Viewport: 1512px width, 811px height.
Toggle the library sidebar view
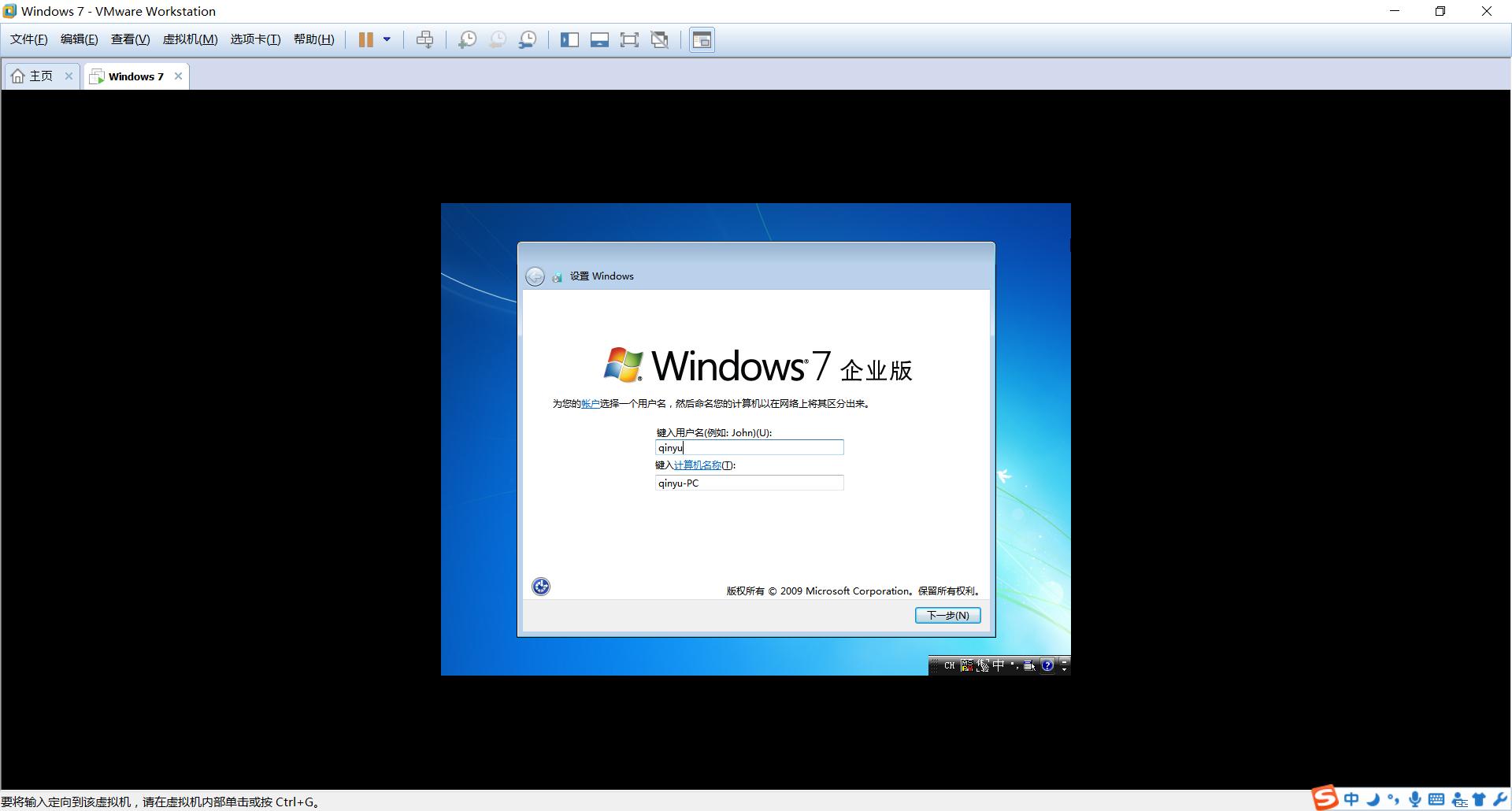tap(569, 39)
